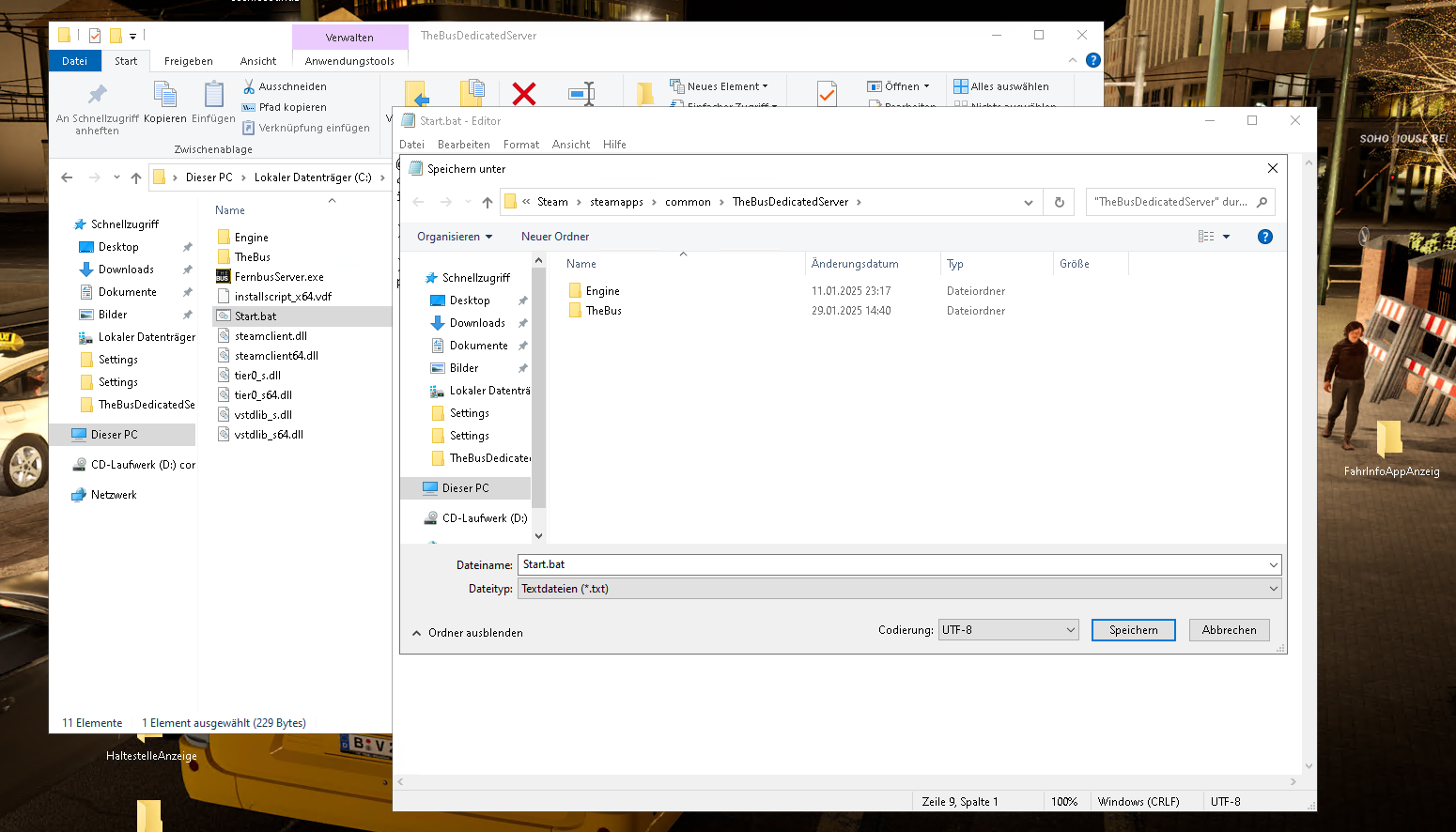Open the Codierung UTF-8 dropdown
1456x832 pixels.
[x=1008, y=630]
